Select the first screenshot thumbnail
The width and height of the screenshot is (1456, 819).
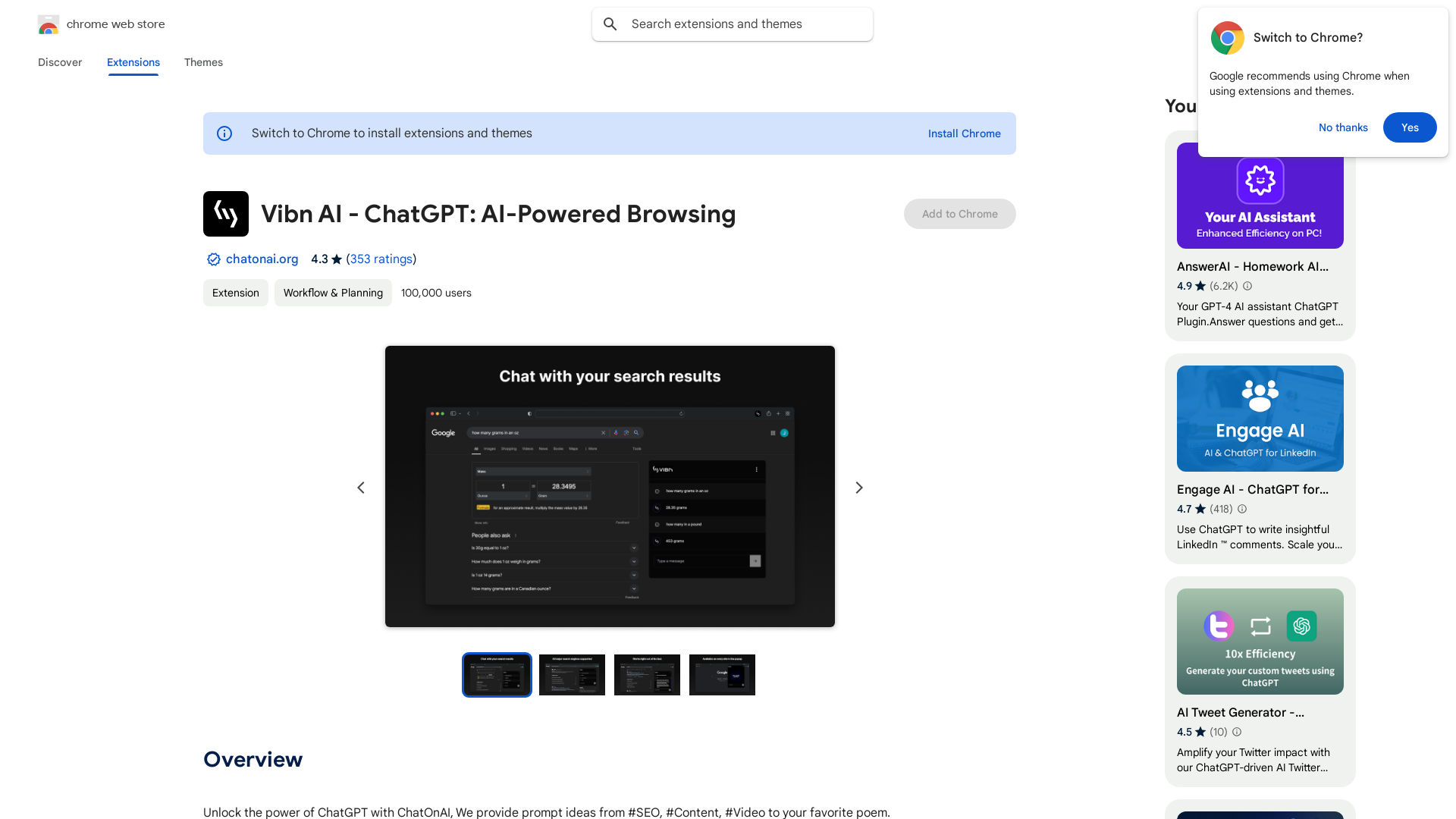(x=497, y=675)
